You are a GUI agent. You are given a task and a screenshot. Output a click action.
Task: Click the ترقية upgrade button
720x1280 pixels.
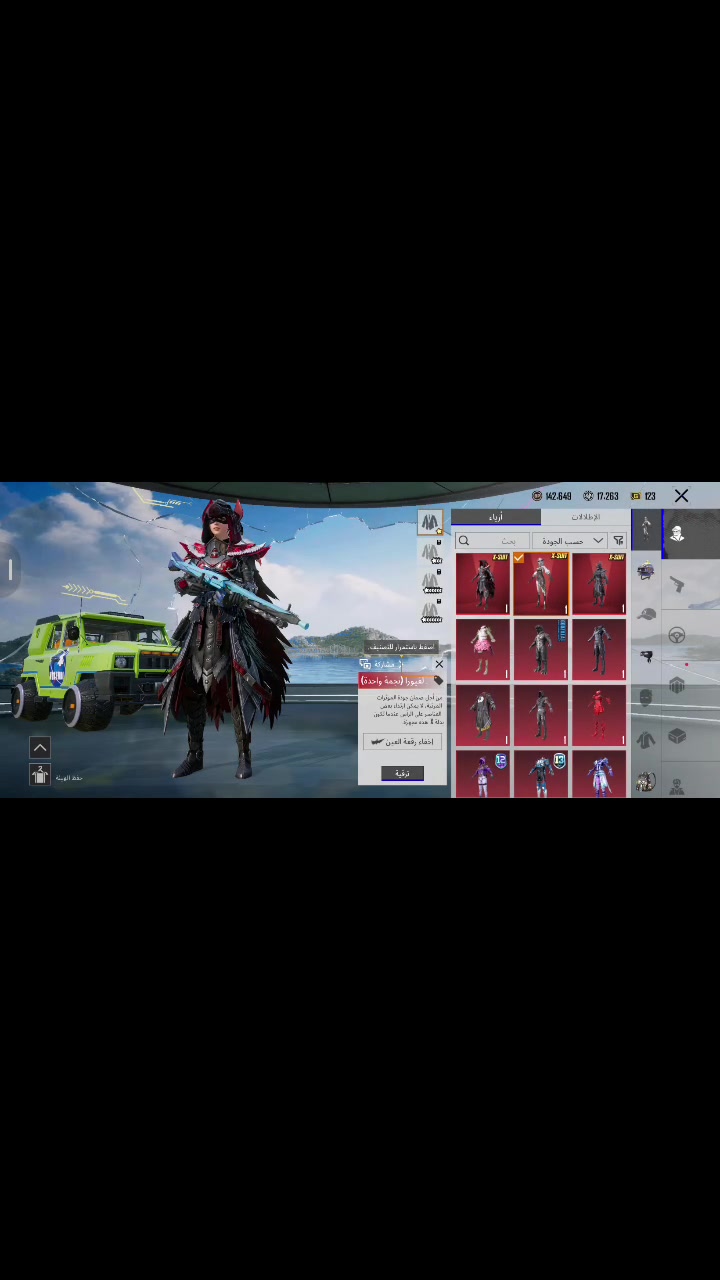(x=402, y=773)
